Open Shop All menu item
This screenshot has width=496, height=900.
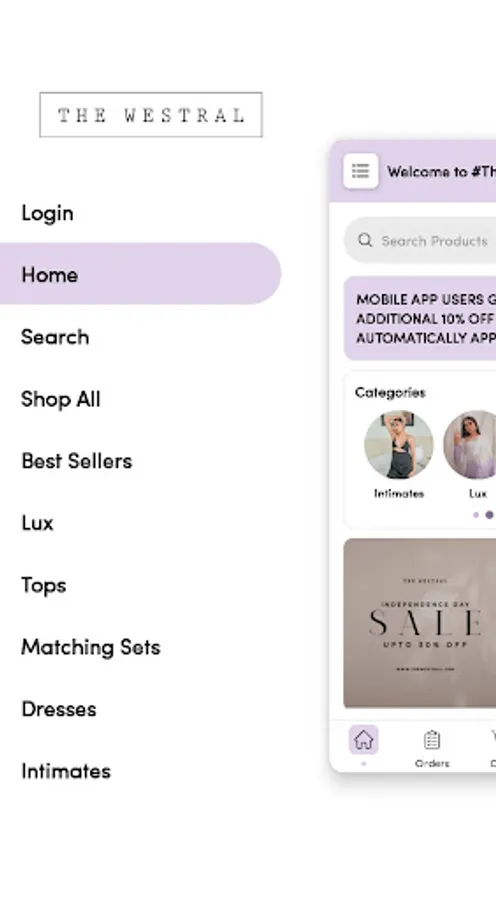(x=61, y=398)
